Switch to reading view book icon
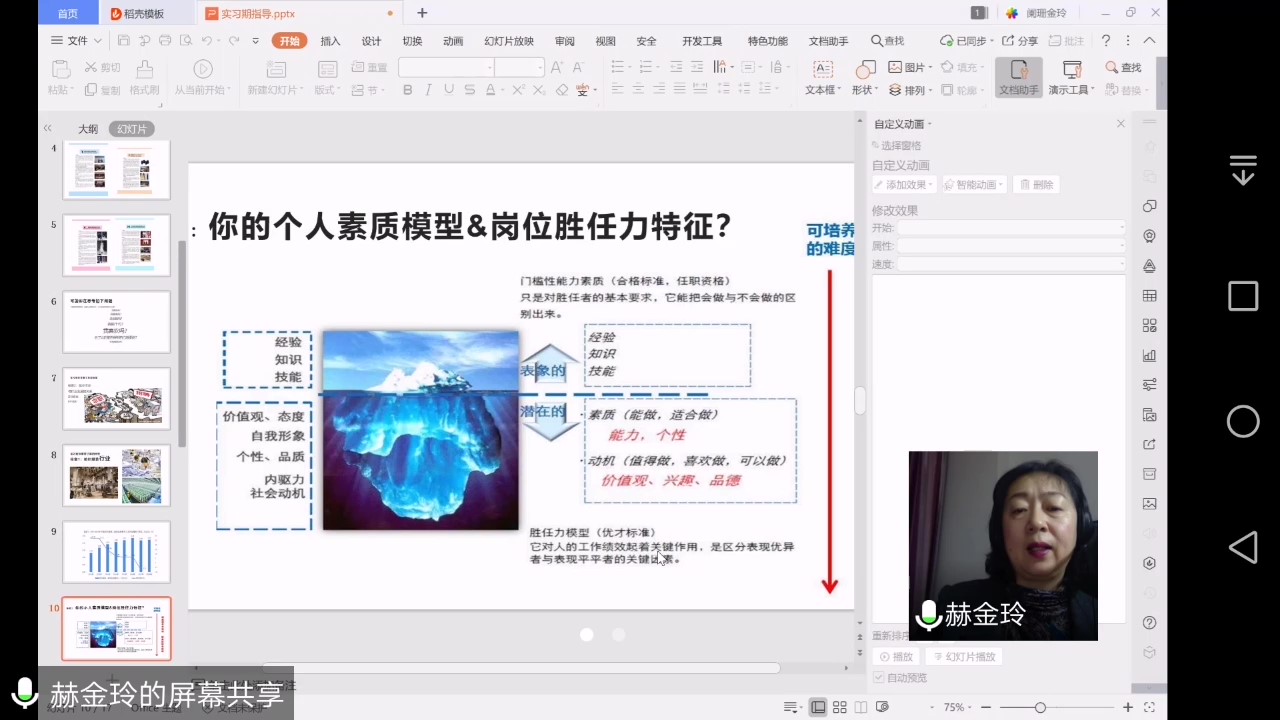The height and width of the screenshot is (720, 1280). click(x=861, y=707)
